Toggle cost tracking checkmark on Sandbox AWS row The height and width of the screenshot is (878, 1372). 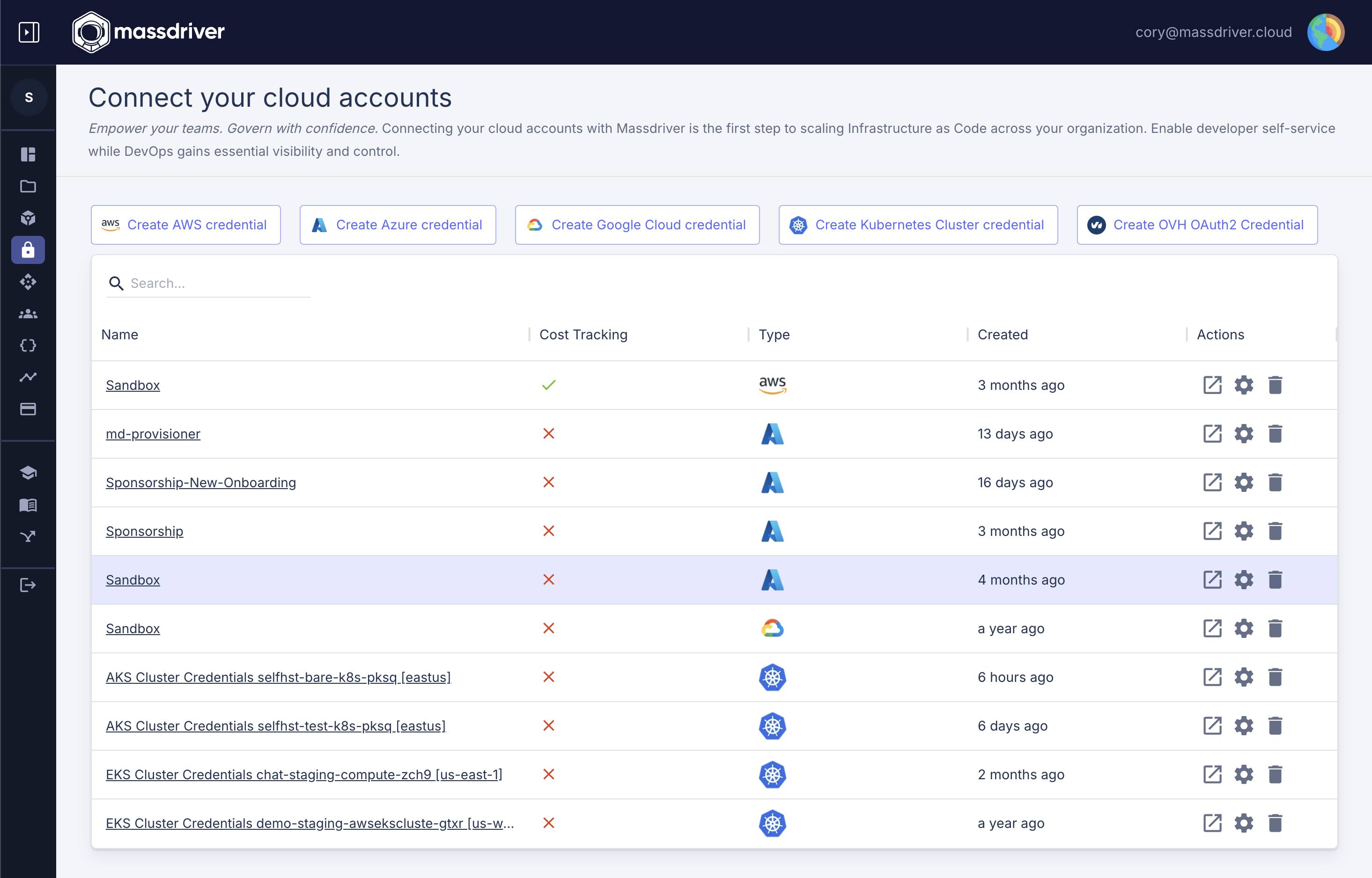549,385
